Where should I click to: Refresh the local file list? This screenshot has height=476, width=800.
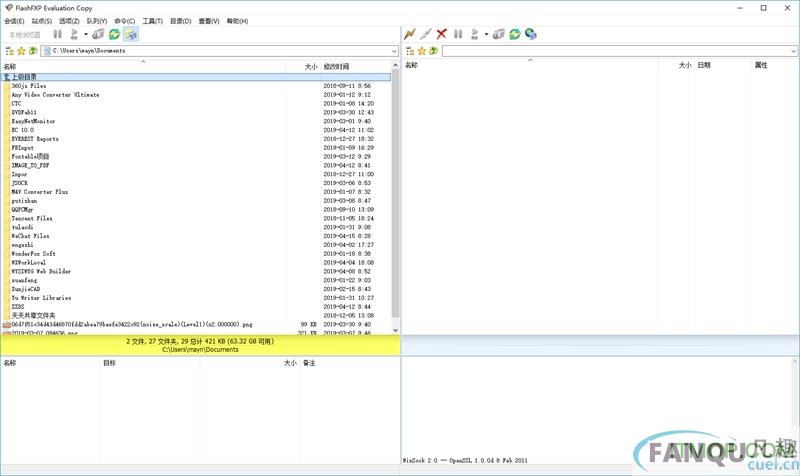point(114,34)
